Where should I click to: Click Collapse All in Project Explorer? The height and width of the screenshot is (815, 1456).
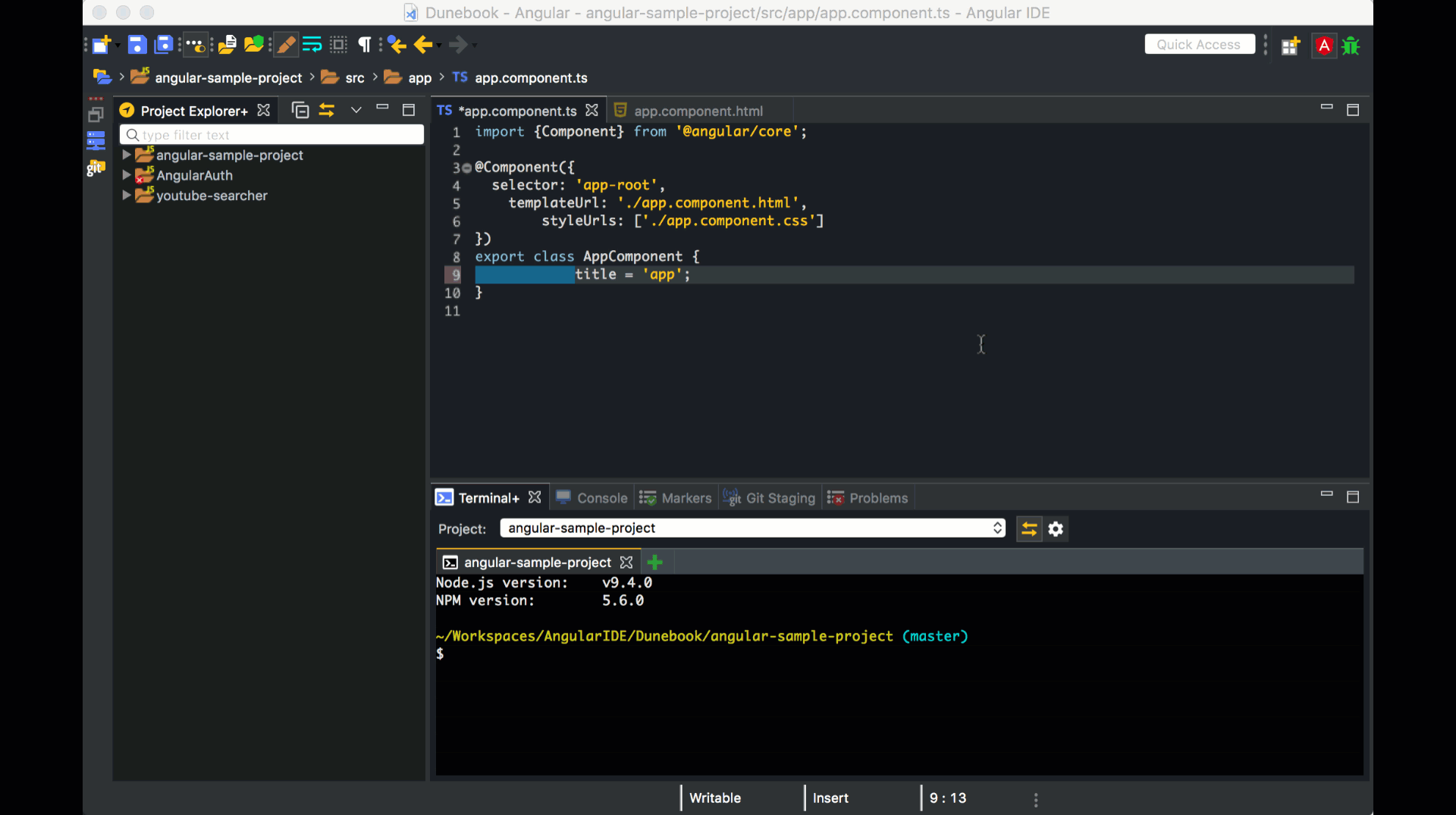300,111
